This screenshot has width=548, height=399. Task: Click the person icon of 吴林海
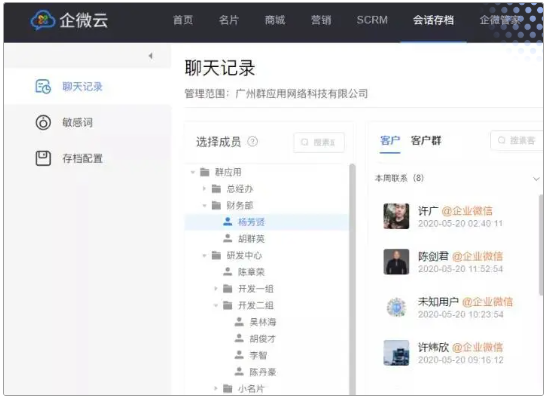[x=239, y=321]
